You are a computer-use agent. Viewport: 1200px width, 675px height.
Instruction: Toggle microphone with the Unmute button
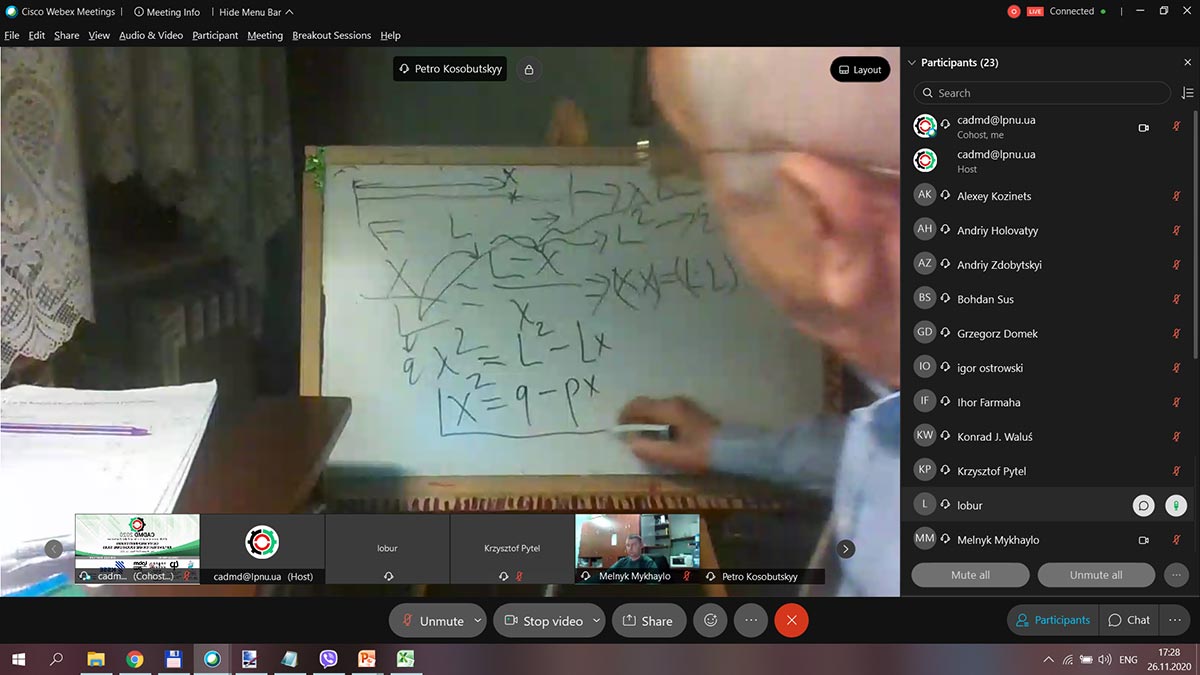coord(432,620)
